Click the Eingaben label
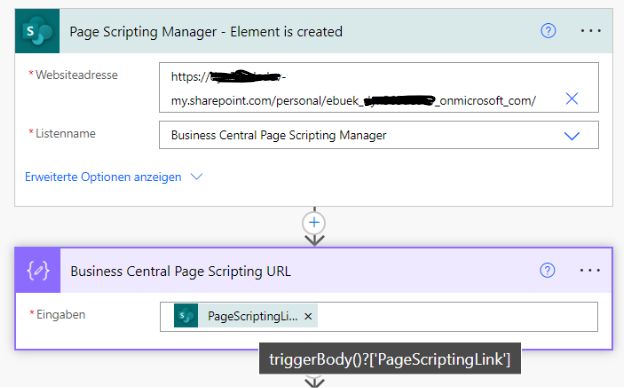Viewport: 624px width, 388px height. click(61, 314)
